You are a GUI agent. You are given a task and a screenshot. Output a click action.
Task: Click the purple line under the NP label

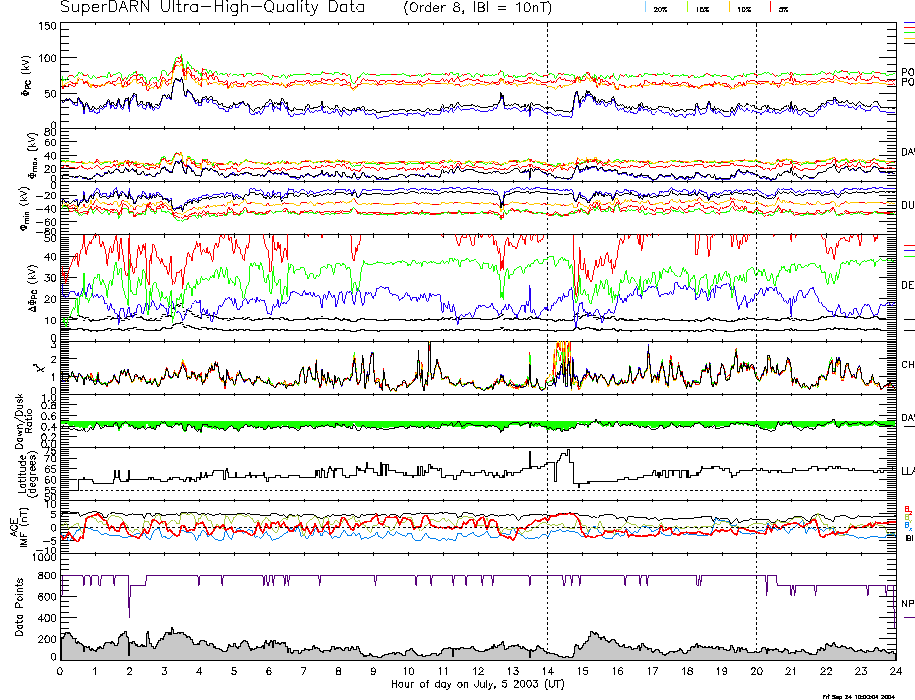[x=909, y=617]
